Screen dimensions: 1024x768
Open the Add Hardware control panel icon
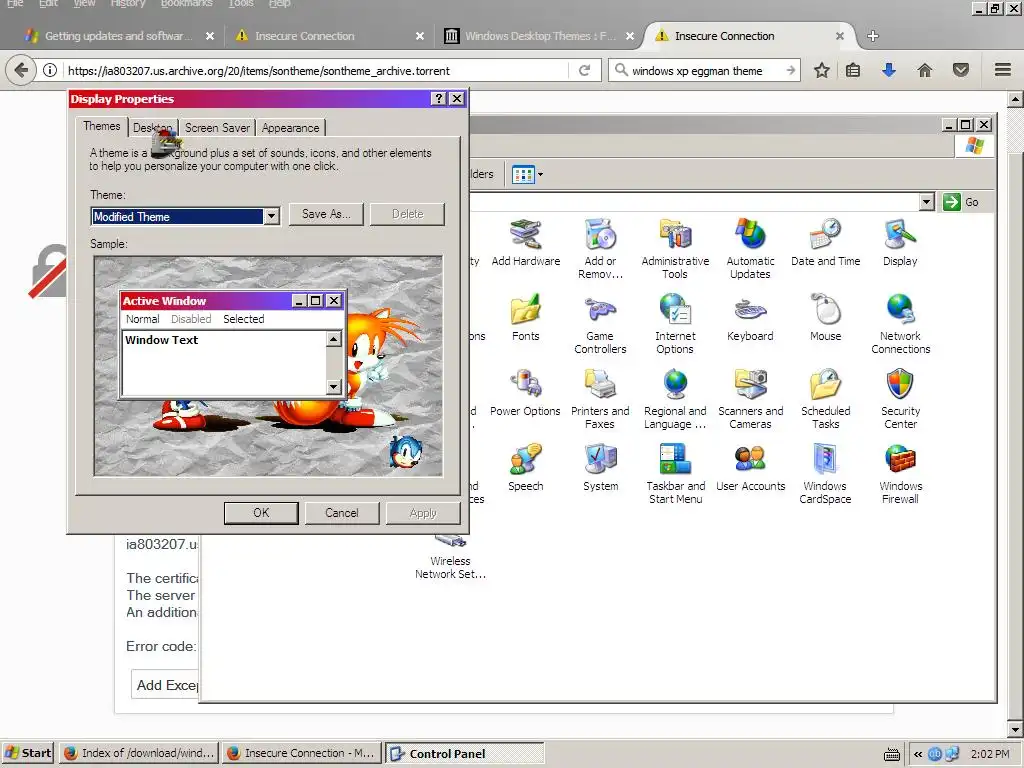(x=526, y=243)
